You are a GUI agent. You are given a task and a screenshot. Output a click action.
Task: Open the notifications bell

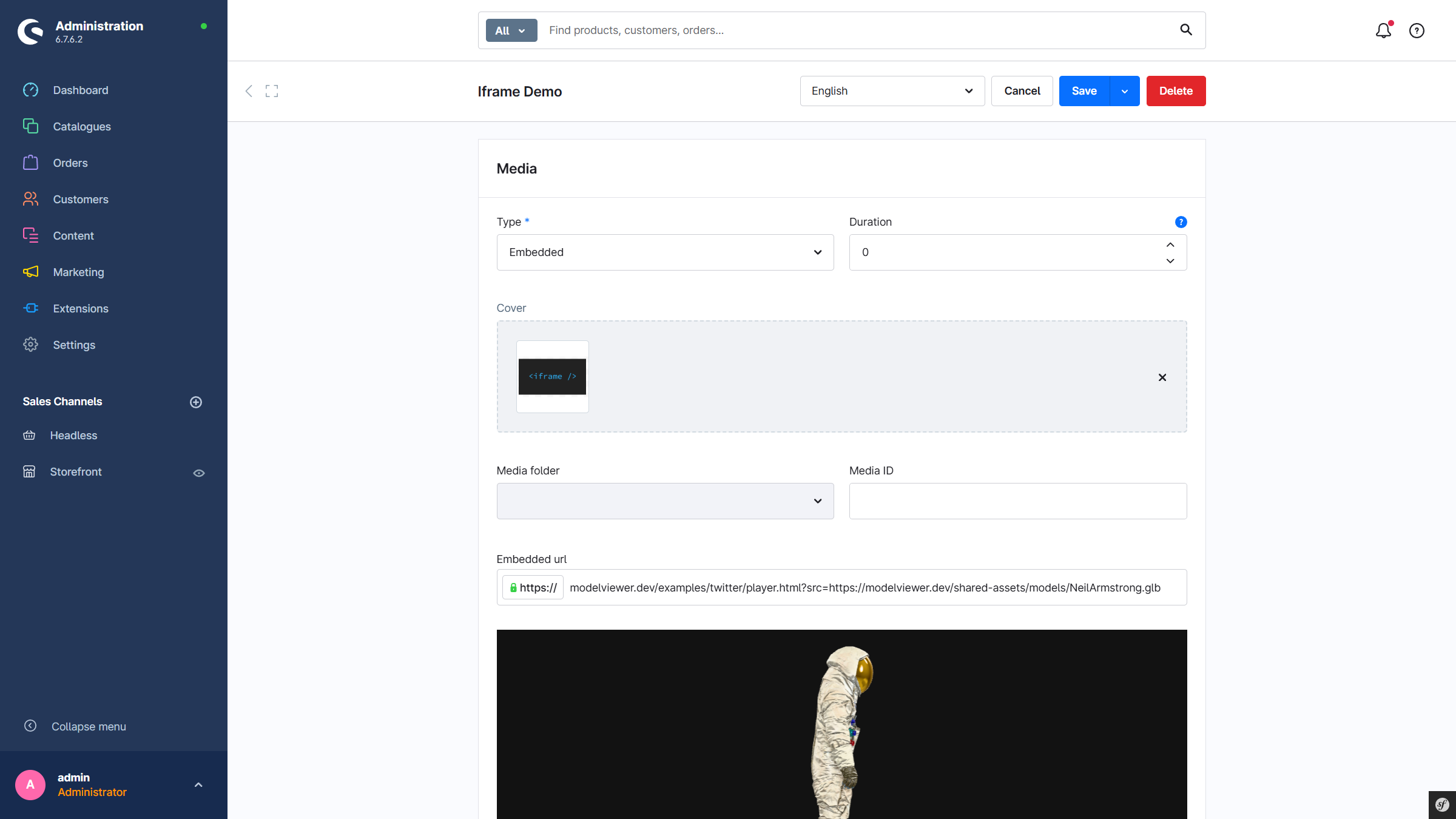1383,30
